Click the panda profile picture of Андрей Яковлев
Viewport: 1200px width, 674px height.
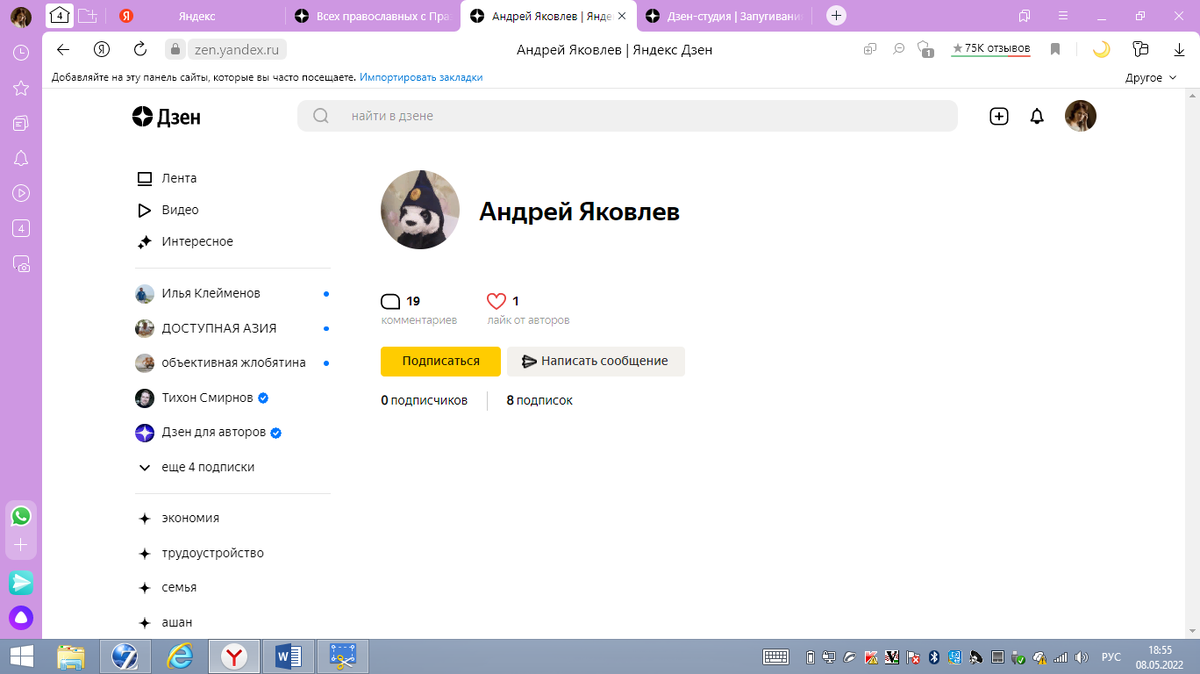click(x=420, y=210)
